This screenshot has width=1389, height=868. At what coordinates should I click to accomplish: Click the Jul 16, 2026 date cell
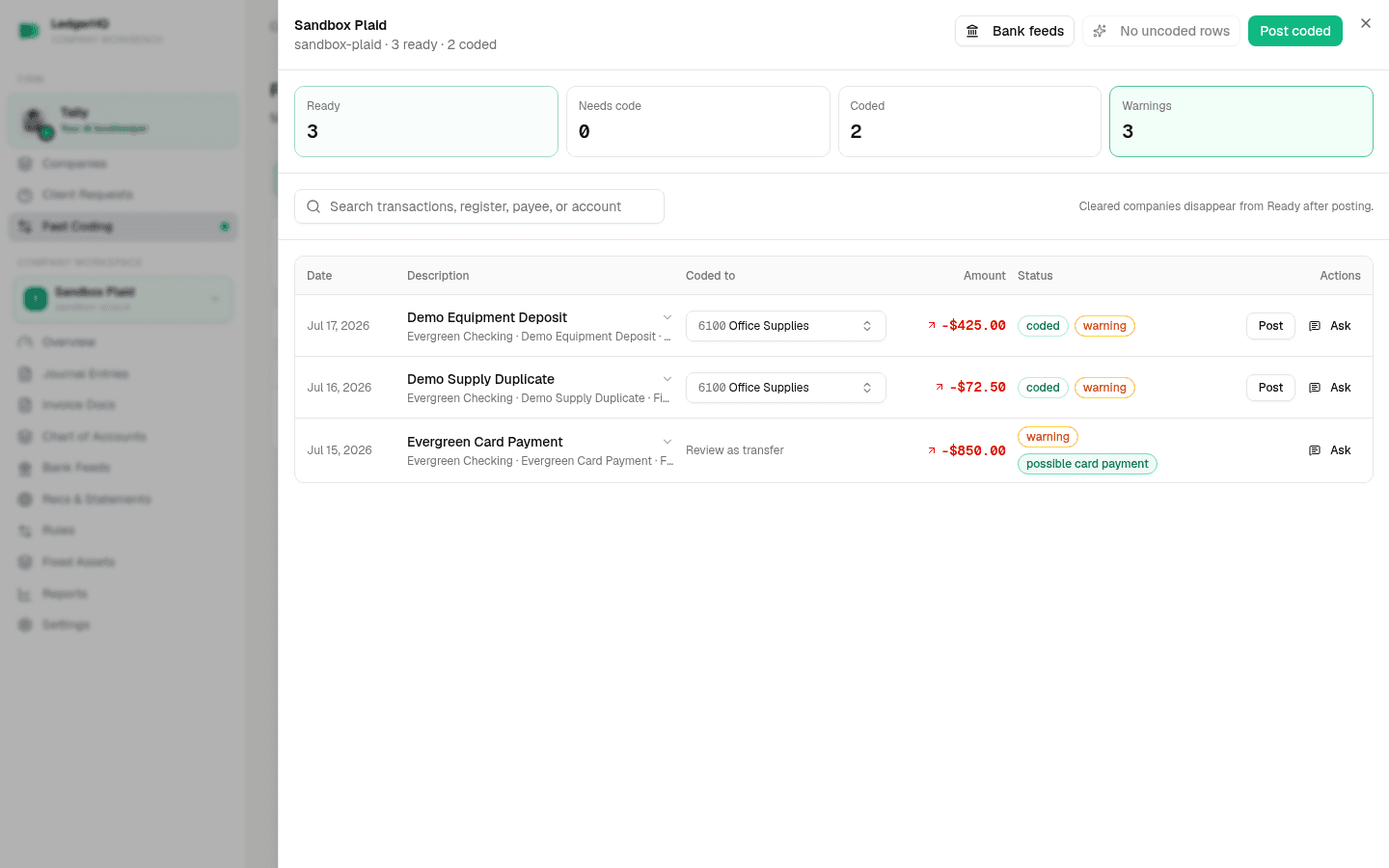click(x=340, y=388)
